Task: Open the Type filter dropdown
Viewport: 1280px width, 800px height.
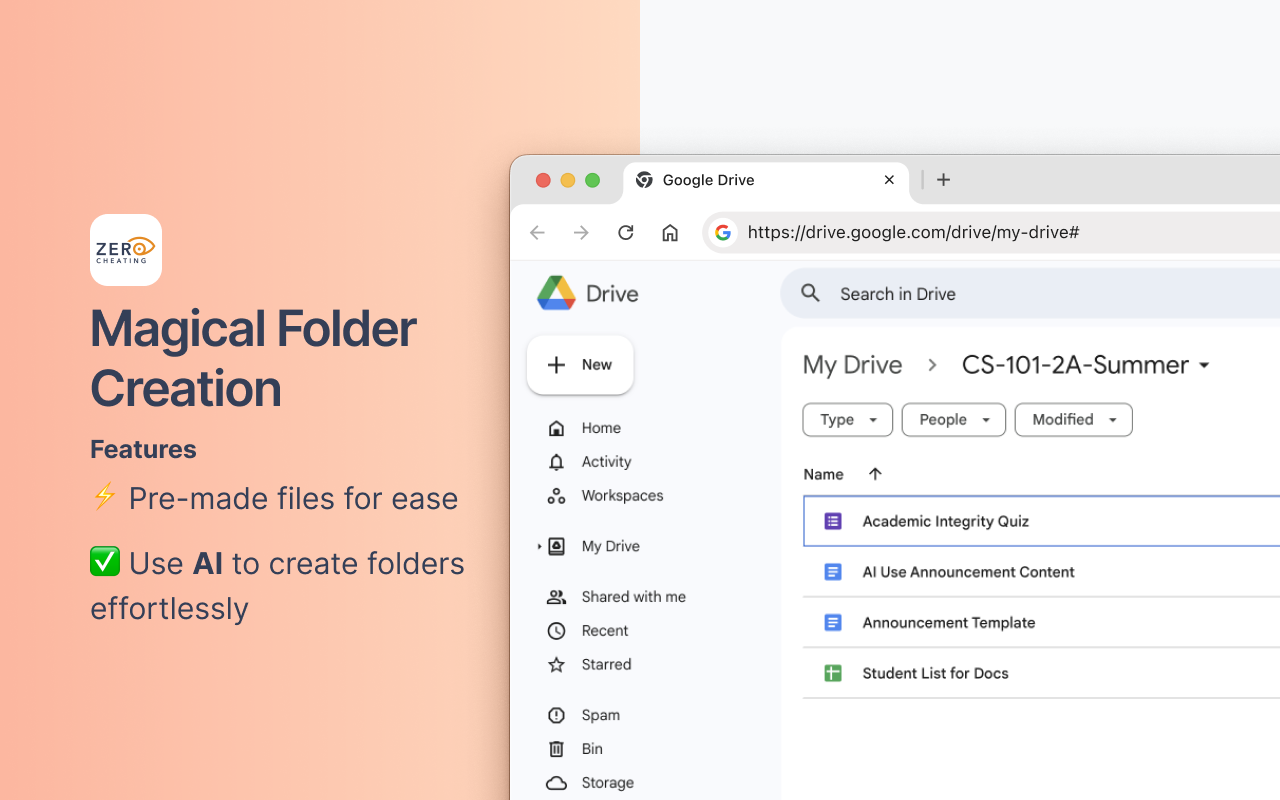Action: point(846,420)
